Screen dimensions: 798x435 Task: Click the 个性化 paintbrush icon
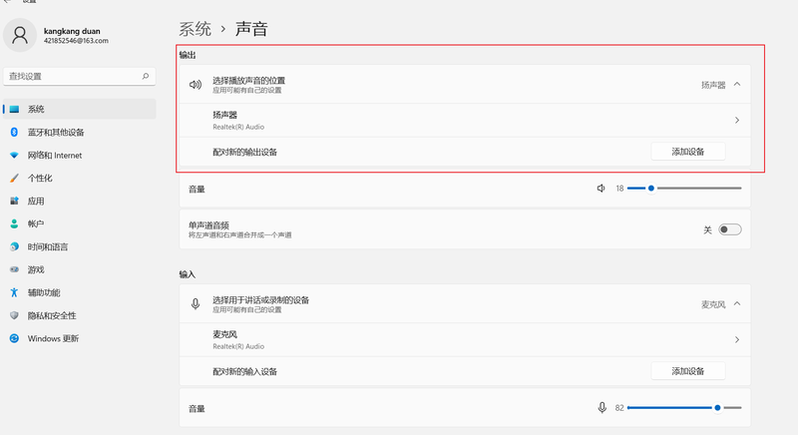[x=14, y=178]
